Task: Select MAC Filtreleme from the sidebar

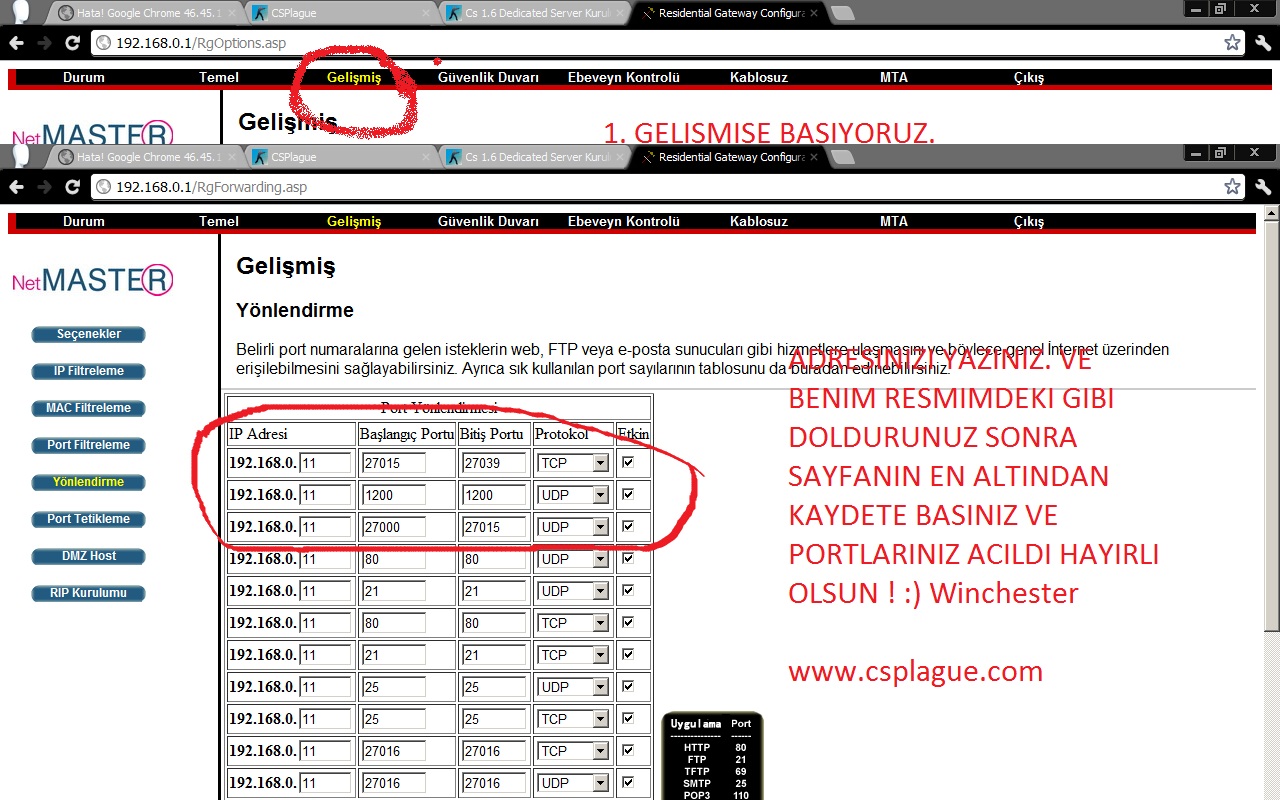Action: 88,408
